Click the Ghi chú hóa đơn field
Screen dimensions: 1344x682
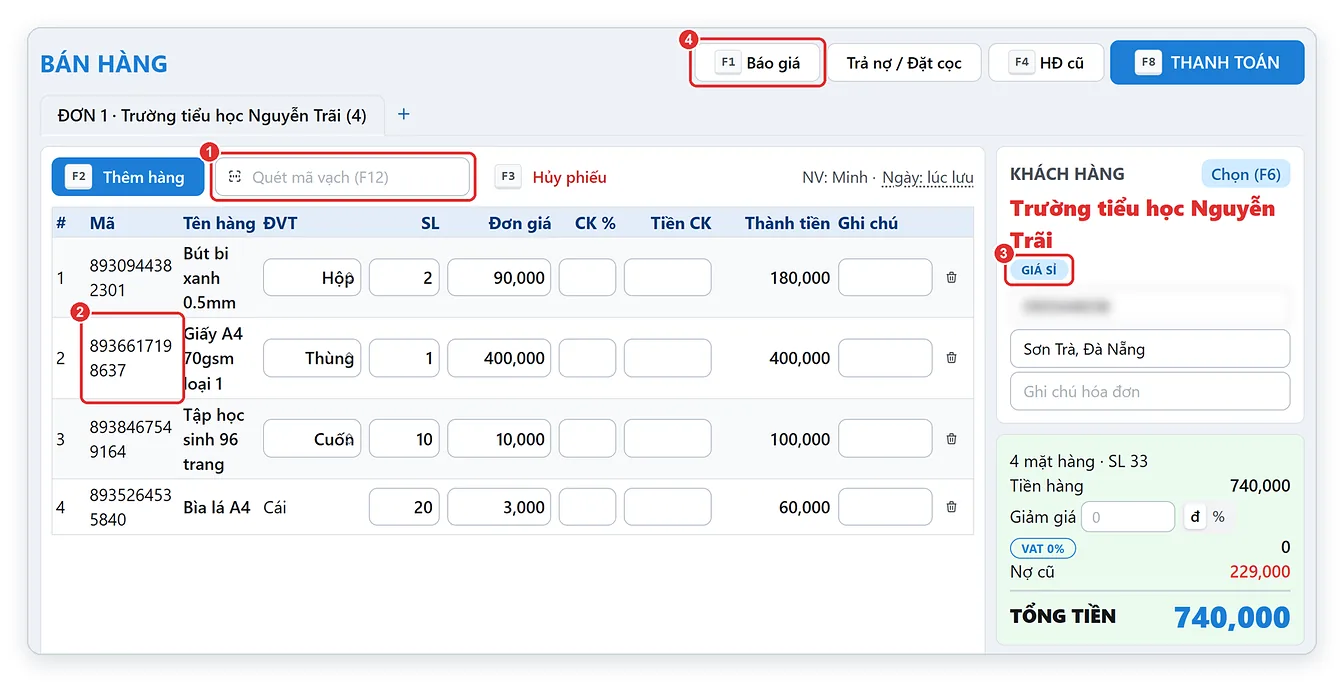[1150, 391]
